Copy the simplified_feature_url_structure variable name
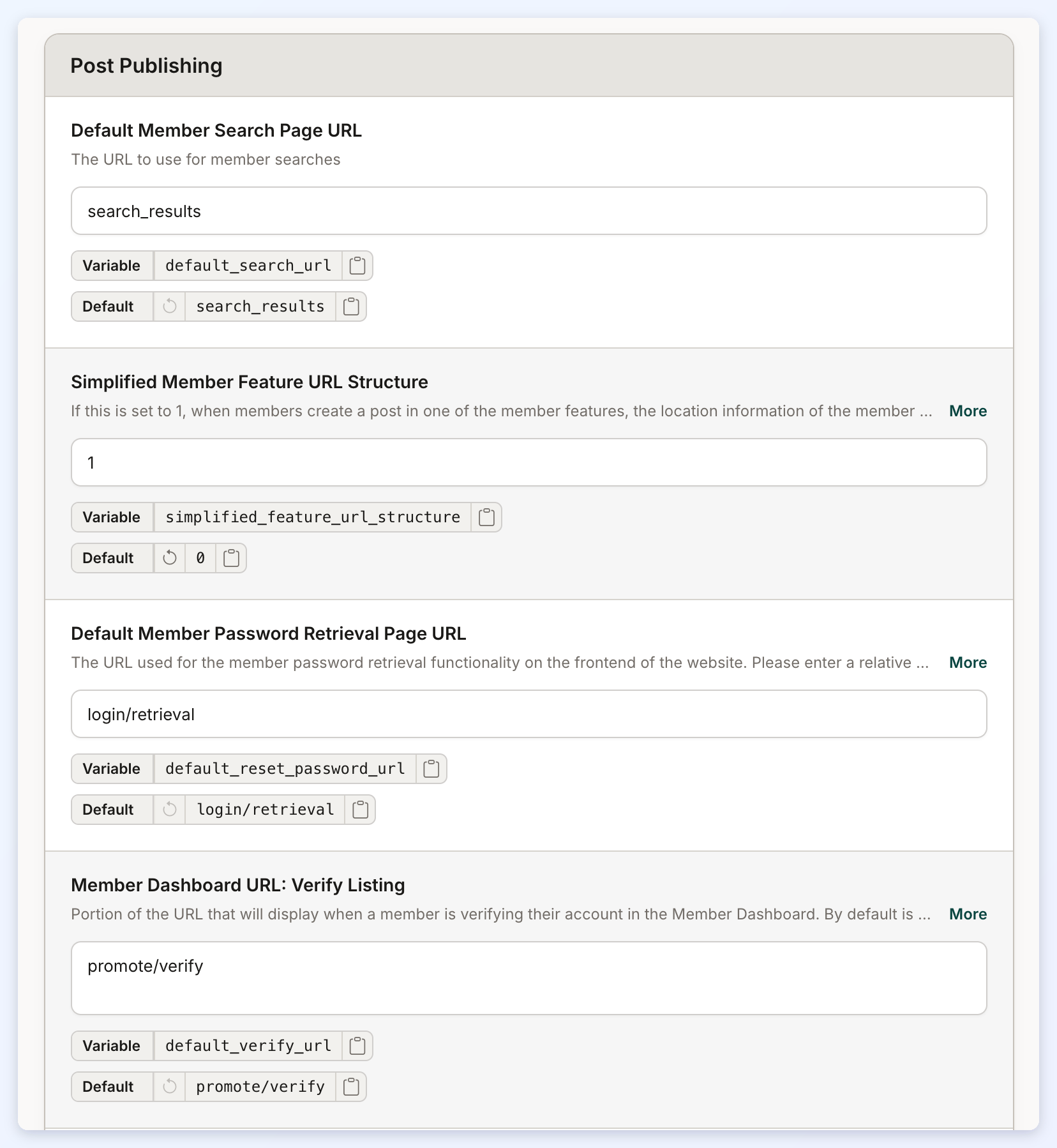Screen dimensions: 1057x1148 click(x=486, y=517)
